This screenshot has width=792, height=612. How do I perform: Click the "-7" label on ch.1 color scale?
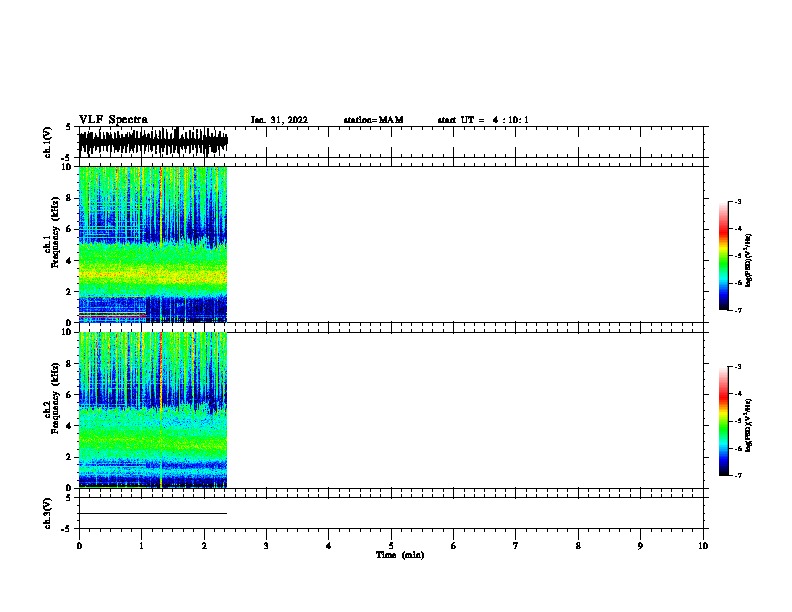[737, 310]
